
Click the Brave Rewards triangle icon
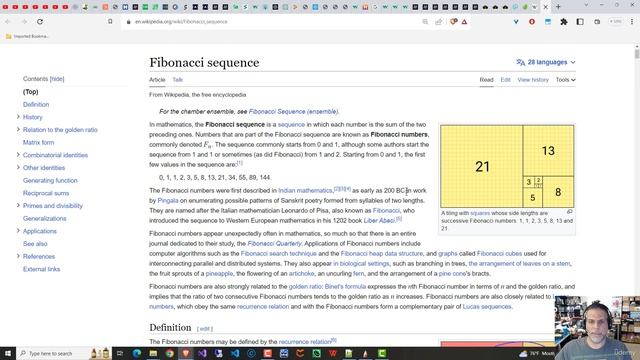click(x=464, y=22)
